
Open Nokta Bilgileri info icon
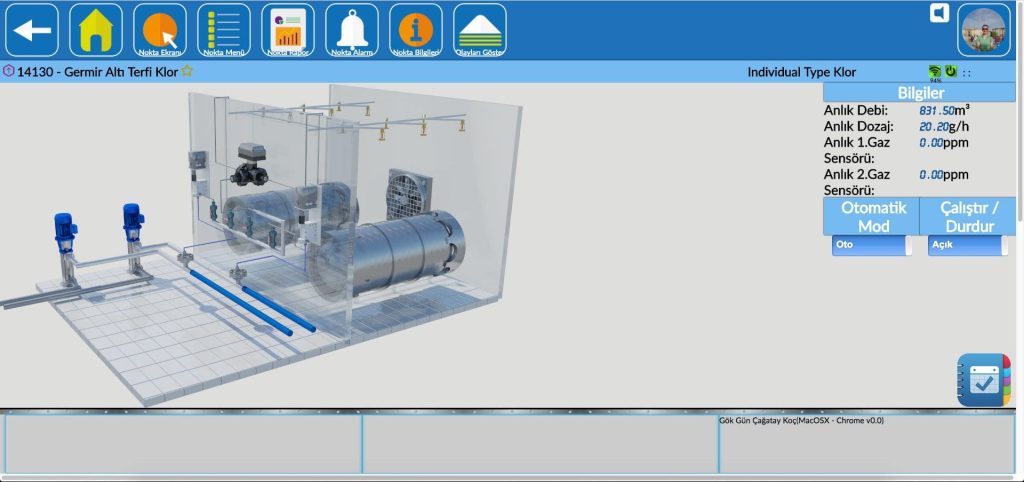[416, 31]
